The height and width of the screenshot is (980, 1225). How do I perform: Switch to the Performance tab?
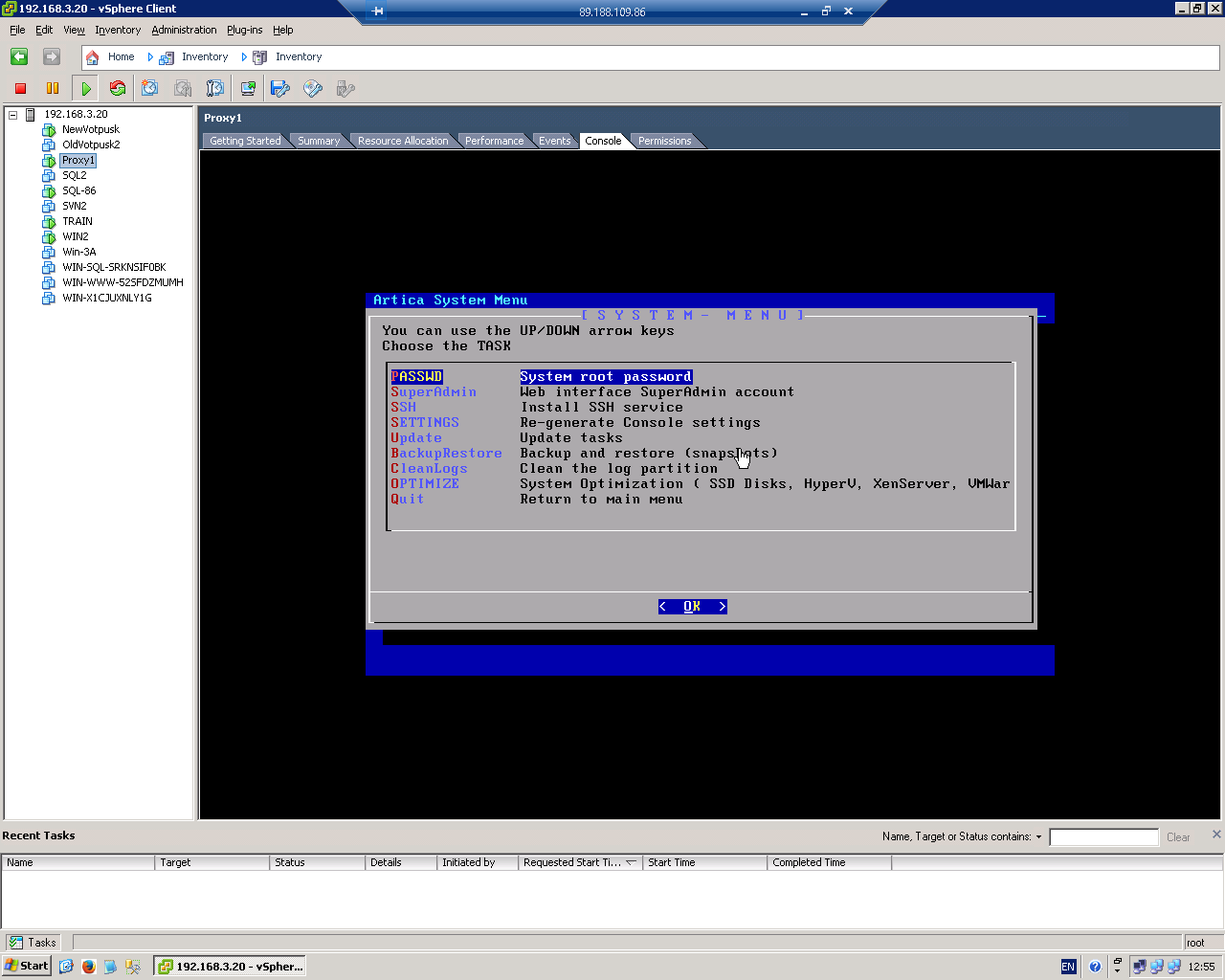[494, 141]
